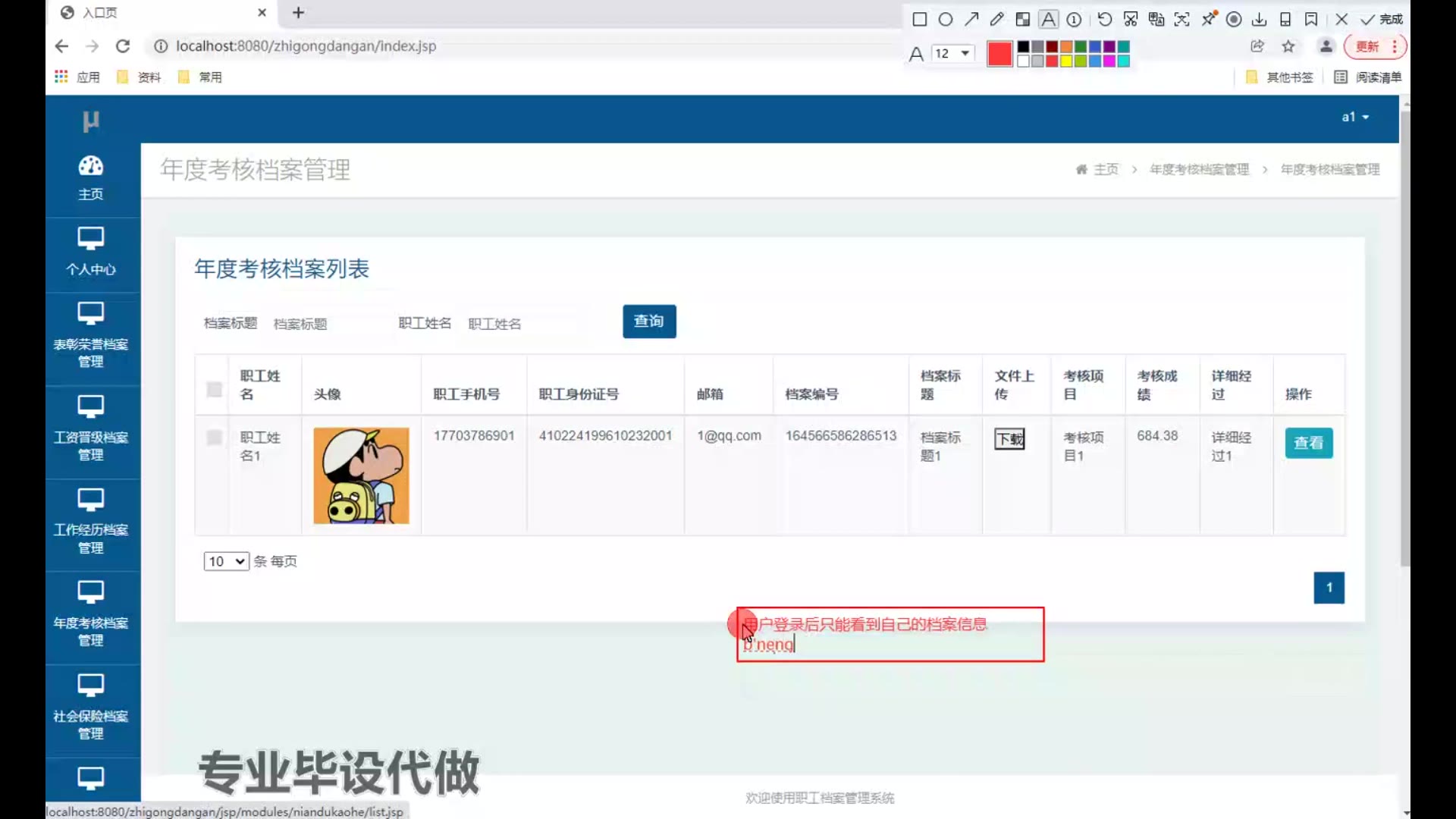Check the 职工姓名1 row checkbox
The height and width of the screenshot is (819, 1456).
click(x=215, y=438)
